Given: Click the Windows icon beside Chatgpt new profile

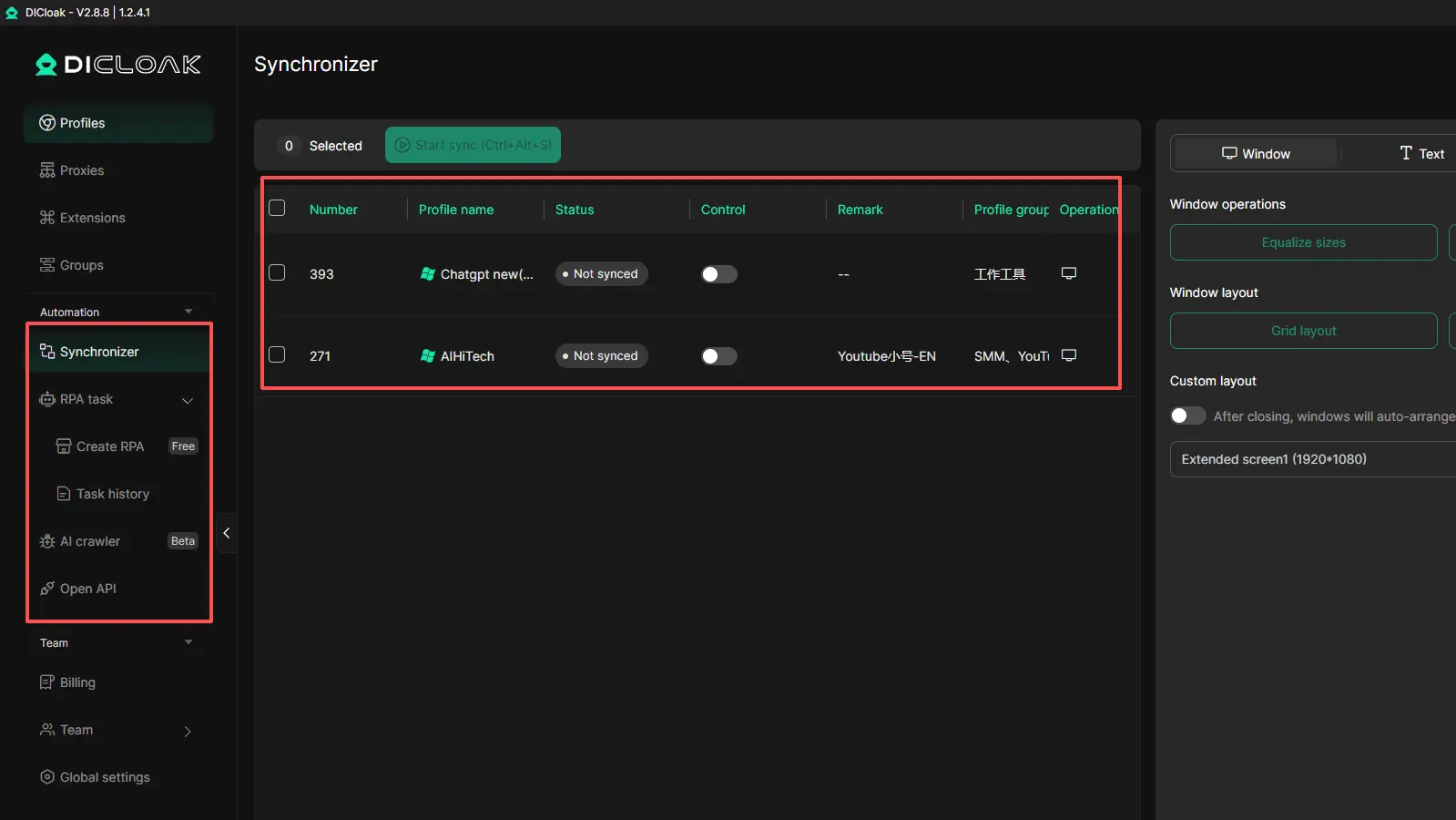Looking at the screenshot, I should pyautogui.click(x=427, y=274).
